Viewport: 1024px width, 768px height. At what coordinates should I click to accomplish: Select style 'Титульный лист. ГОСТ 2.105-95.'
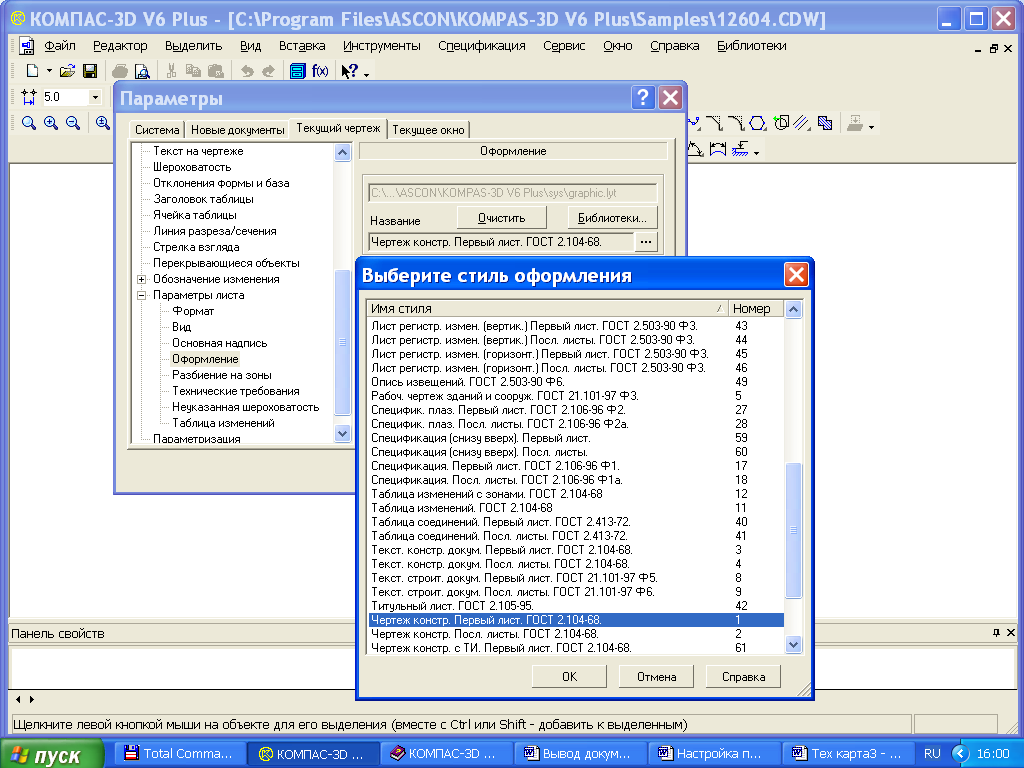pos(576,606)
